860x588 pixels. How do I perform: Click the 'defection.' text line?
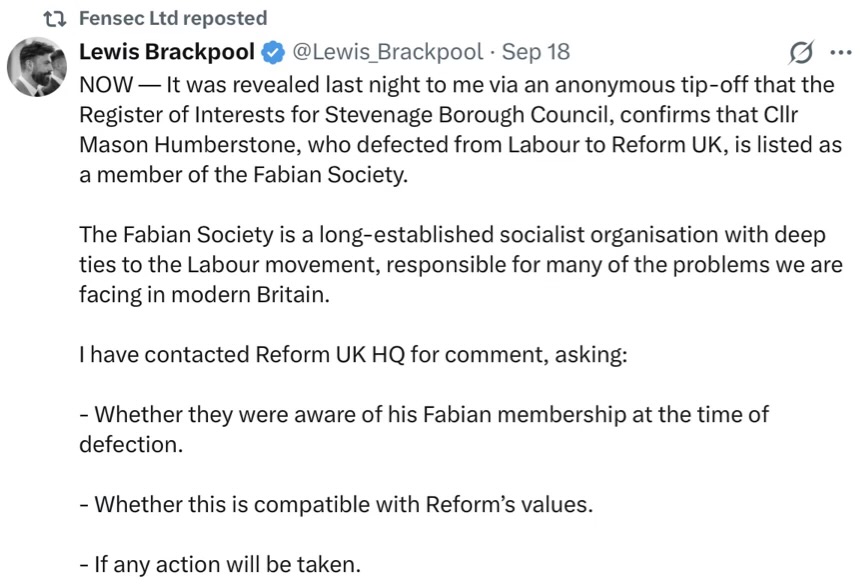click(131, 444)
